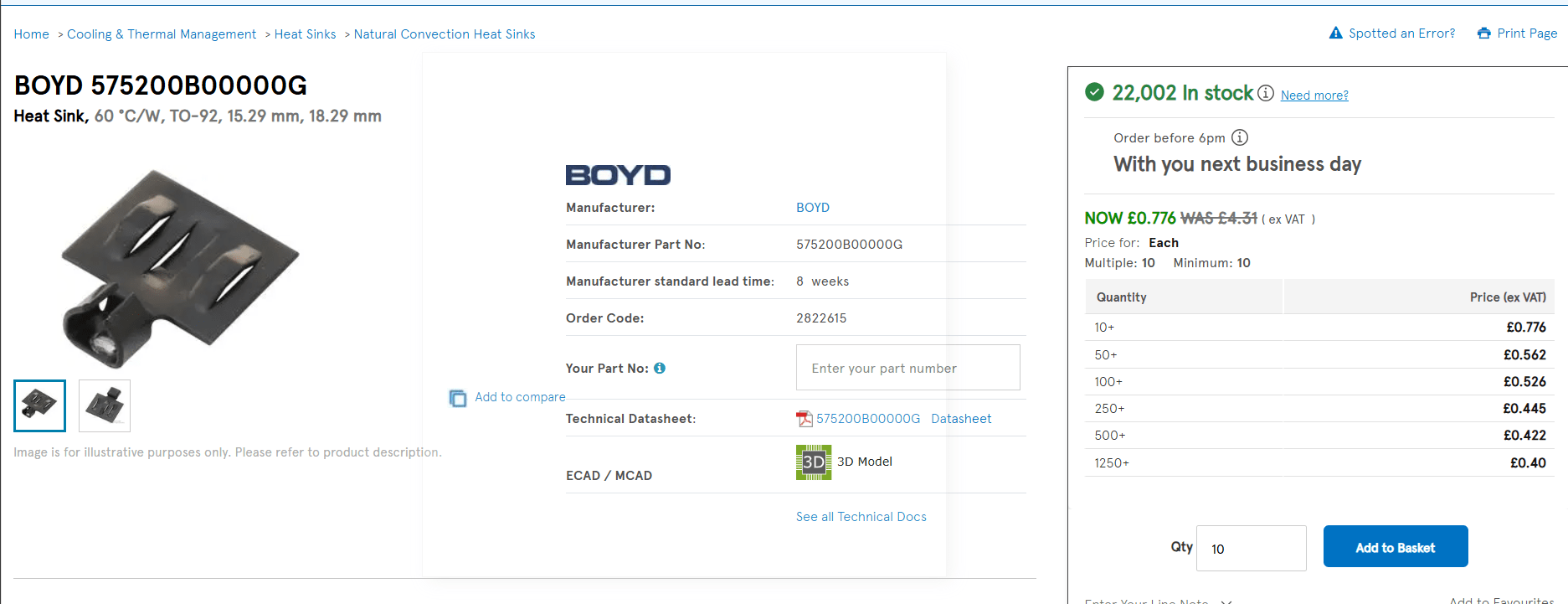Click the Need more? link
This screenshot has width=1568, height=604.
tap(1314, 96)
